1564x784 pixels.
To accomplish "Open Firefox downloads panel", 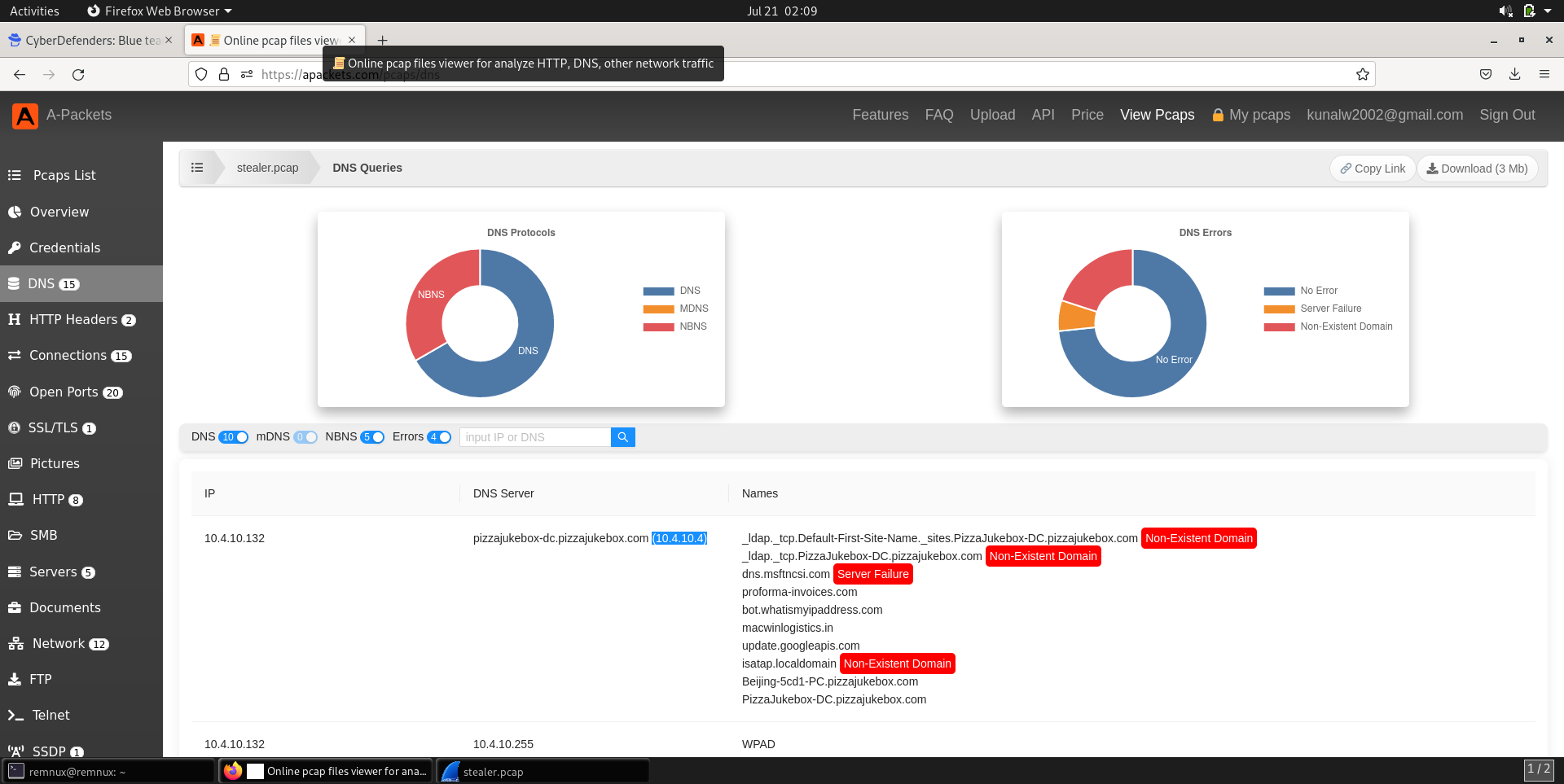I will [1514, 75].
